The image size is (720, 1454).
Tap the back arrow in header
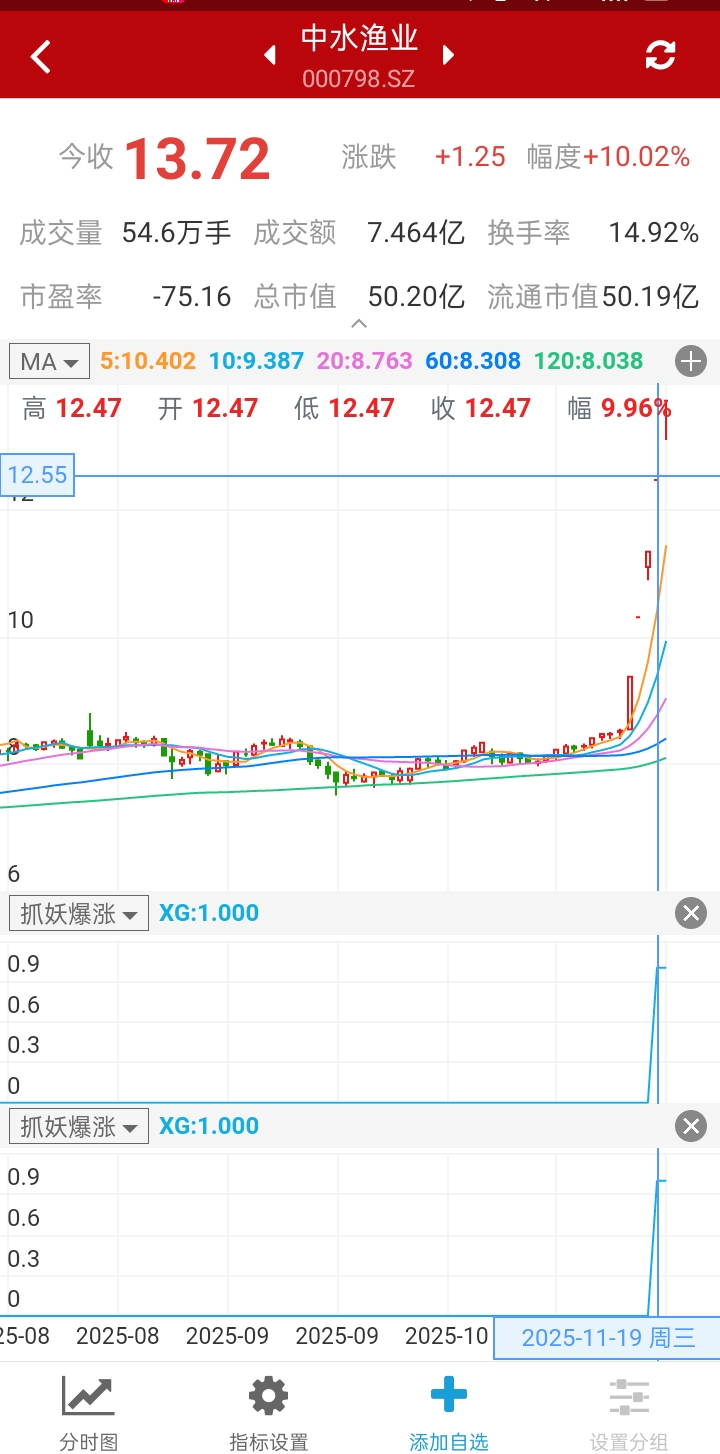click(41, 57)
